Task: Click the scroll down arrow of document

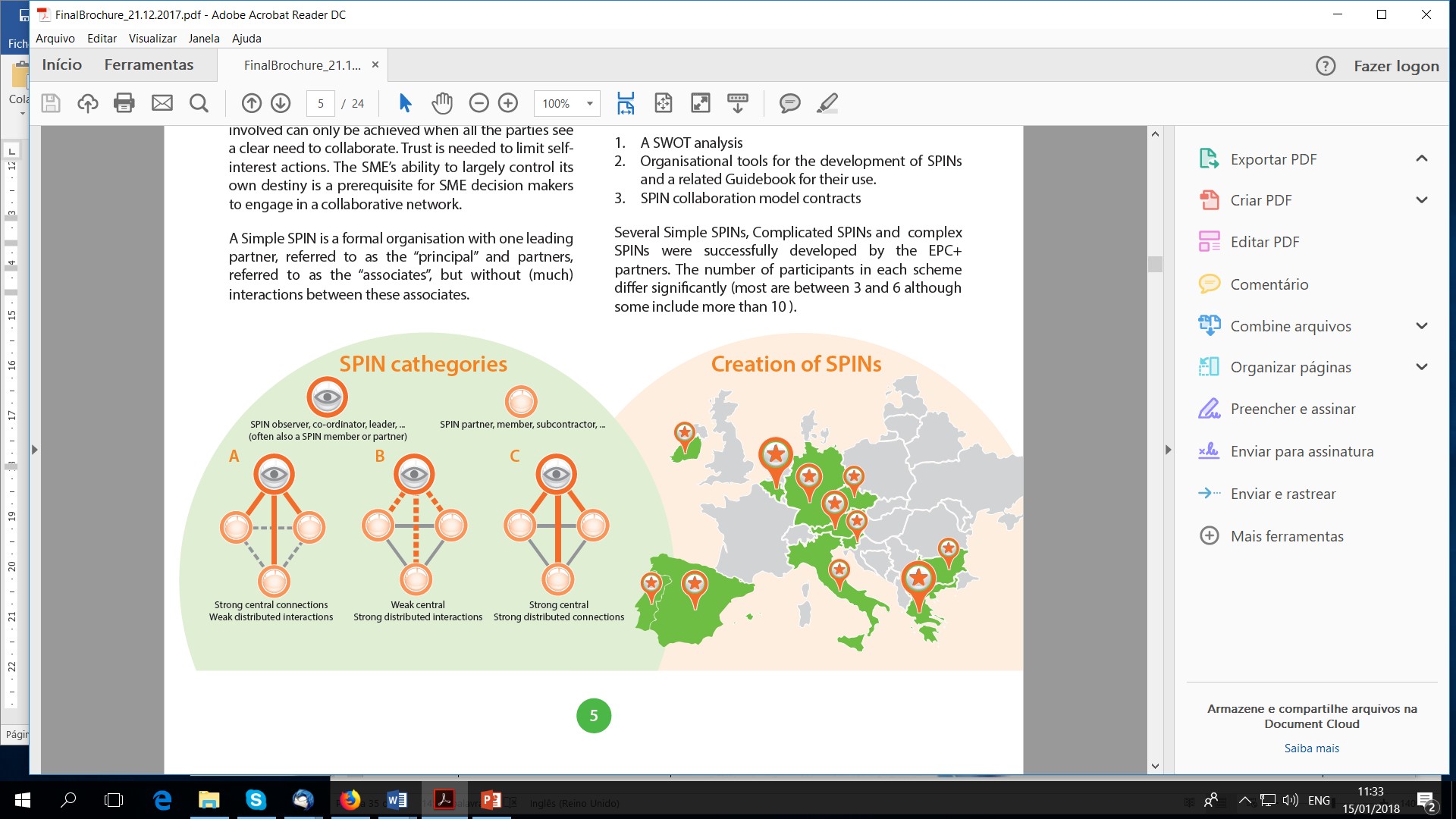Action: click(x=1155, y=766)
